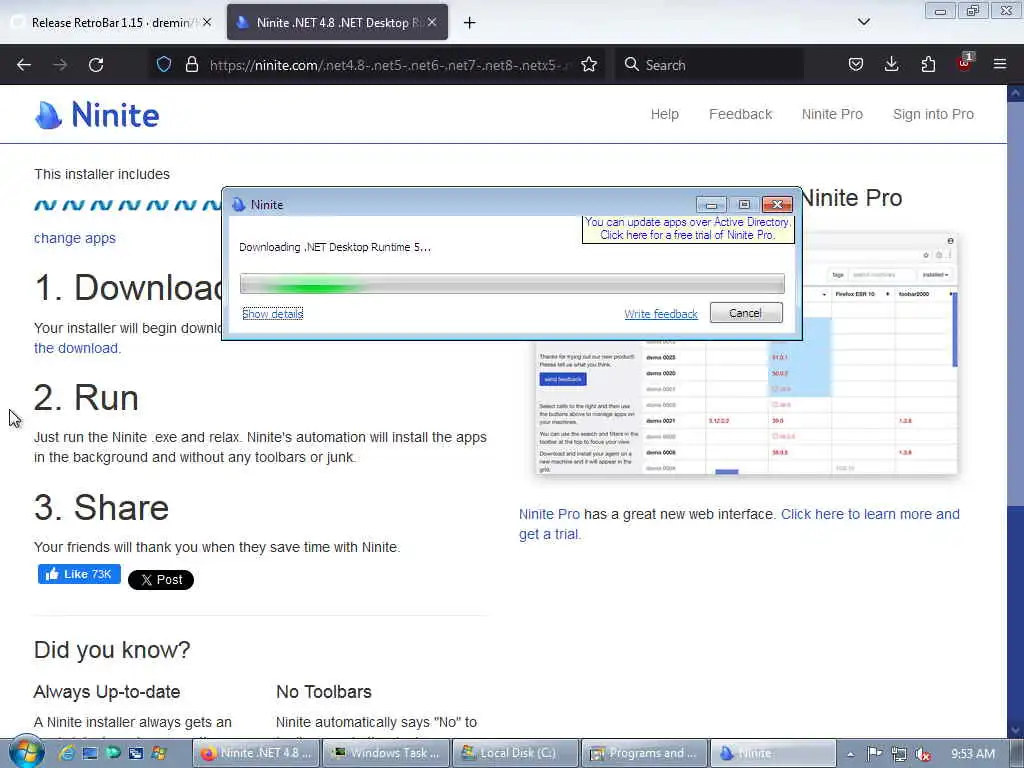Viewport: 1024px width, 768px height.
Task: Click the change apps link
Action: (x=74, y=238)
